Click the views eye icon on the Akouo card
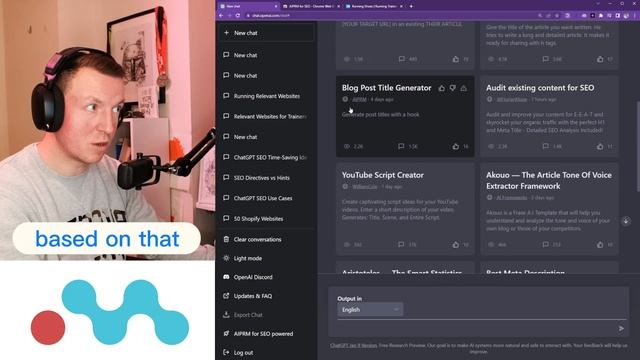640x360 pixels. 491,244
